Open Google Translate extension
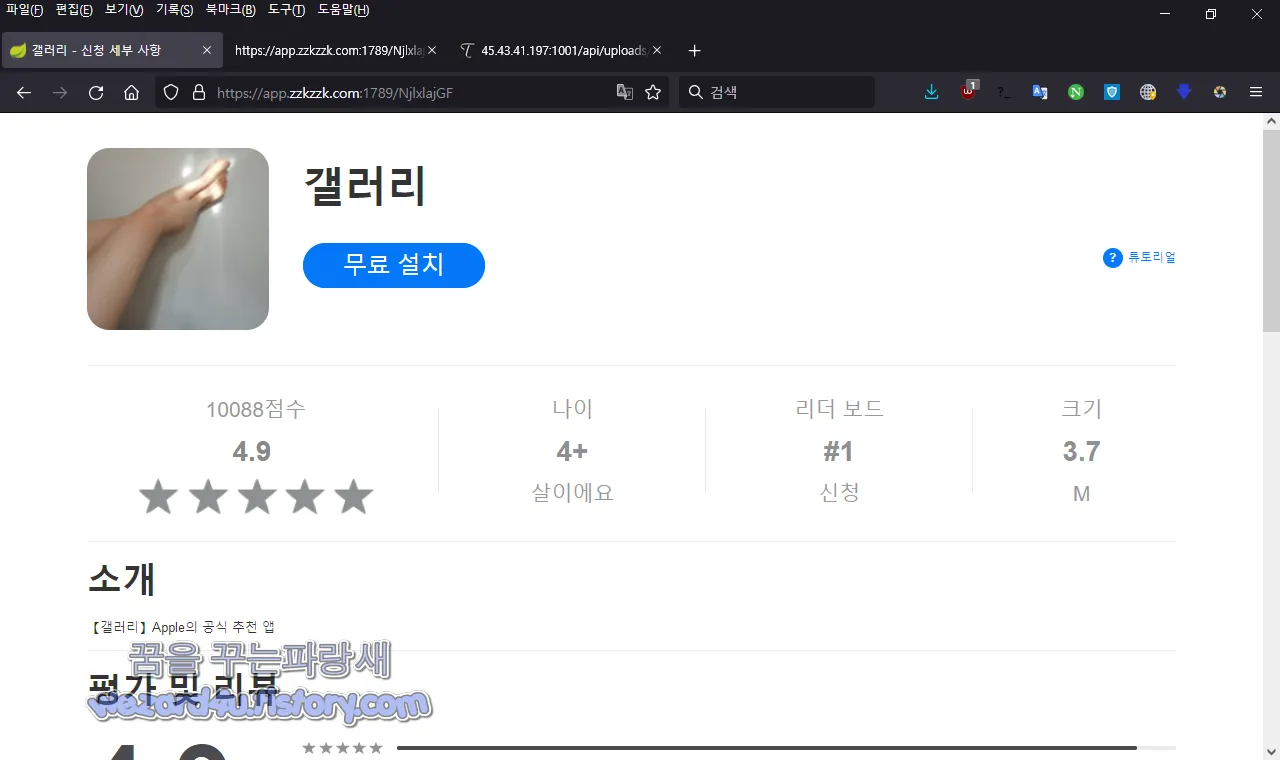Viewport: 1280px width, 760px height. click(x=1040, y=92)
